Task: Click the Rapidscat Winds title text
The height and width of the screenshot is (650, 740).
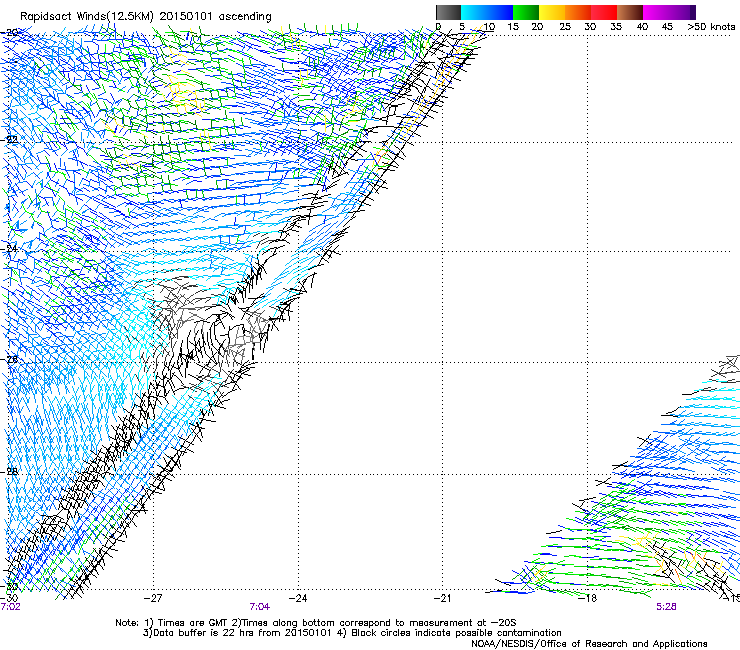Action: (145, 16)
